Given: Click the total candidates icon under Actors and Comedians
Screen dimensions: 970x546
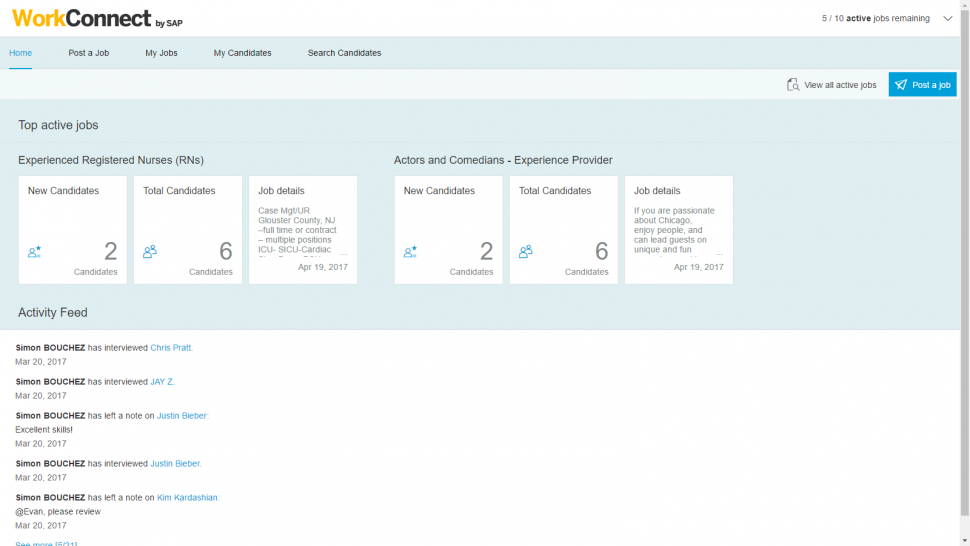Looking at the screenshot, I should (x=525, y=251).
